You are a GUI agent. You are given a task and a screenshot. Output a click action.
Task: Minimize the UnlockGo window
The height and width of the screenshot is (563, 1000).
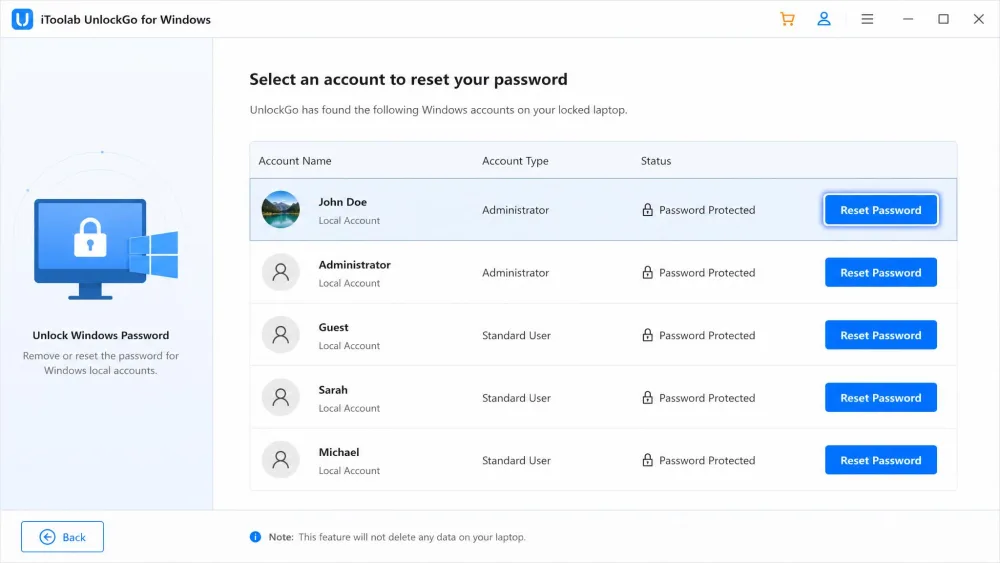tap(908, 19)
